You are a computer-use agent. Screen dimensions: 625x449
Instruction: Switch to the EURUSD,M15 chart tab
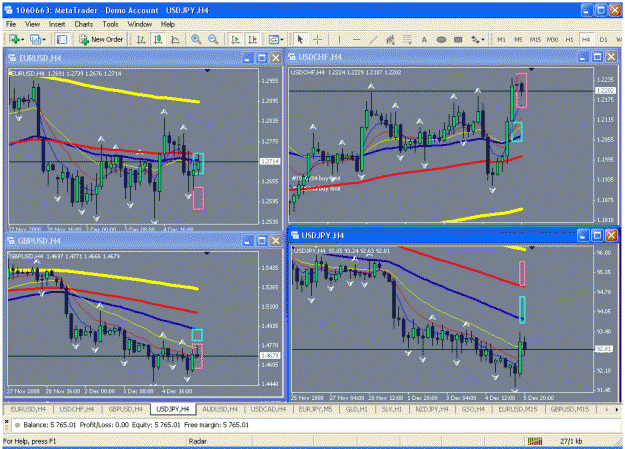tap(518, 409)
